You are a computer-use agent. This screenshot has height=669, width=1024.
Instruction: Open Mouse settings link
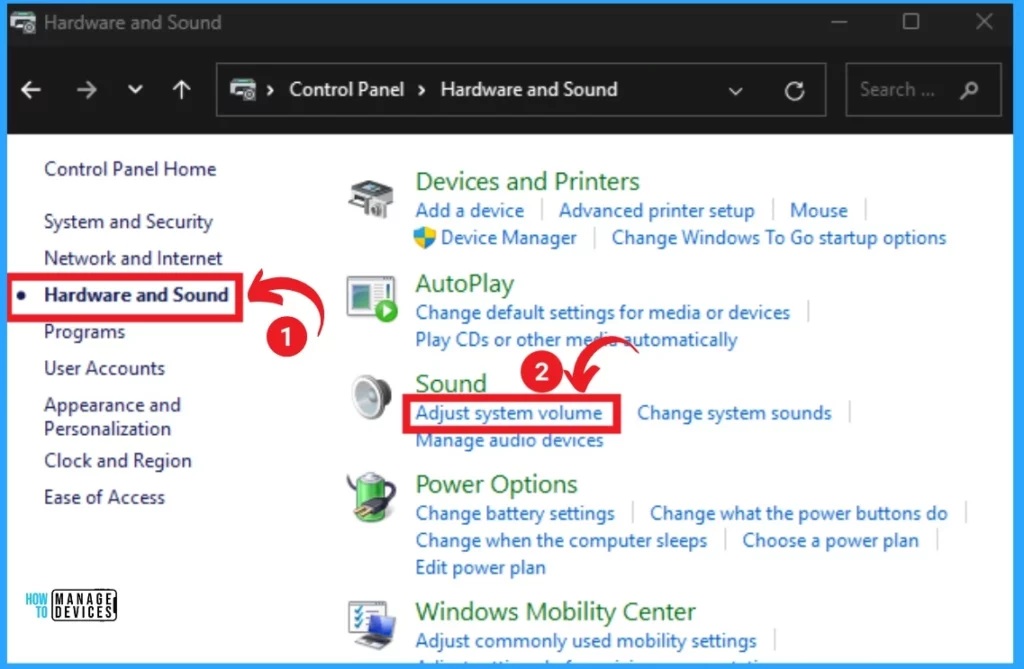click(819, 210)
